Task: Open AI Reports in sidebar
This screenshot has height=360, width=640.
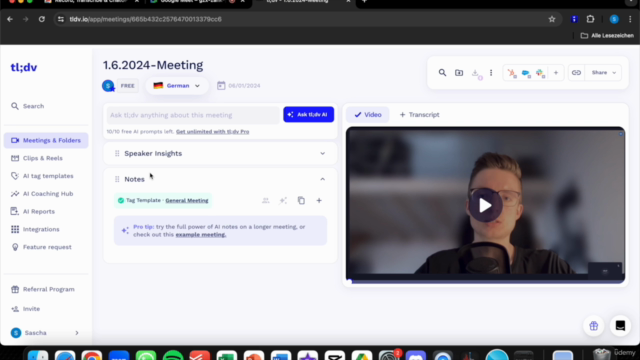Action: click(33, 211)
